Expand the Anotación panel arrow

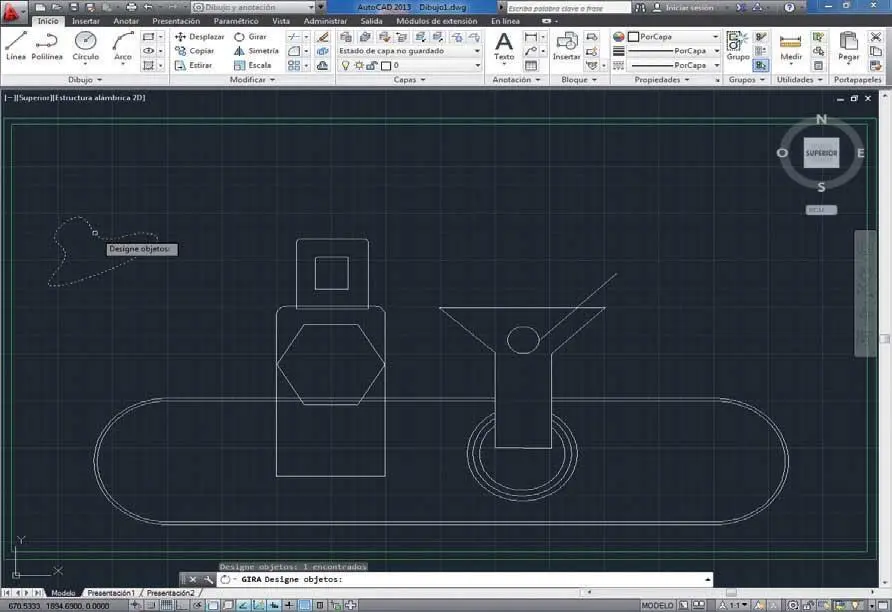(x=538, y=80)
